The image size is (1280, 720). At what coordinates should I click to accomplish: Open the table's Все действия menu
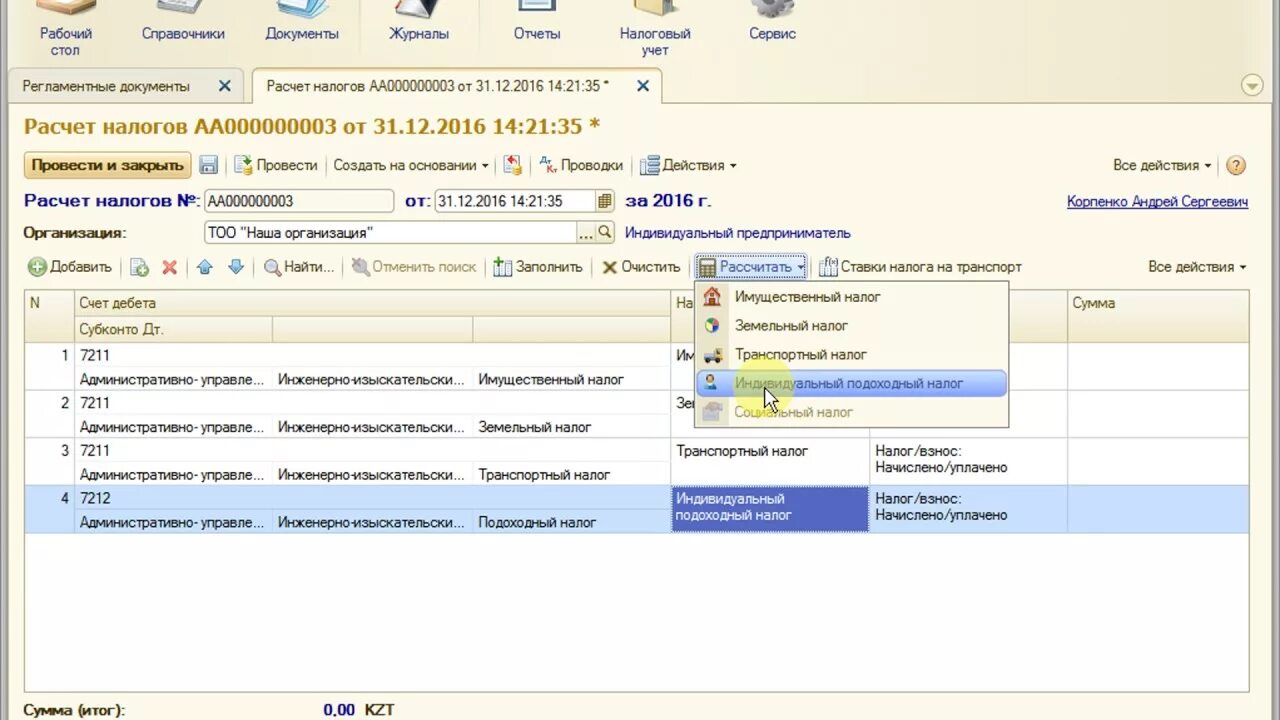(x=1197, y=267)
